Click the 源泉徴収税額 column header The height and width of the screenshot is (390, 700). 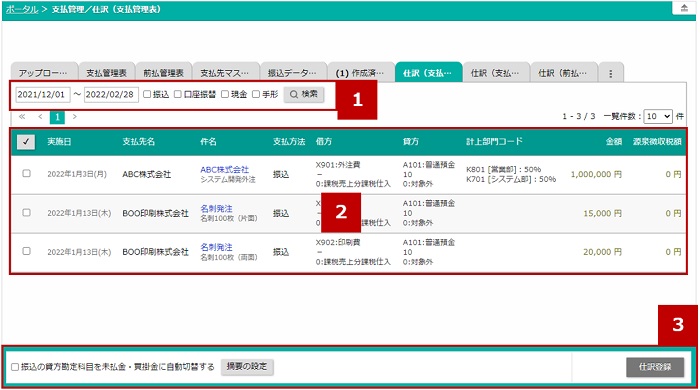(657, 142)
